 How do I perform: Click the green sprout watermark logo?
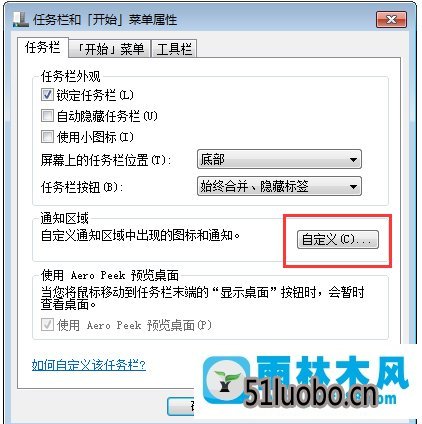tap(227, 380)
